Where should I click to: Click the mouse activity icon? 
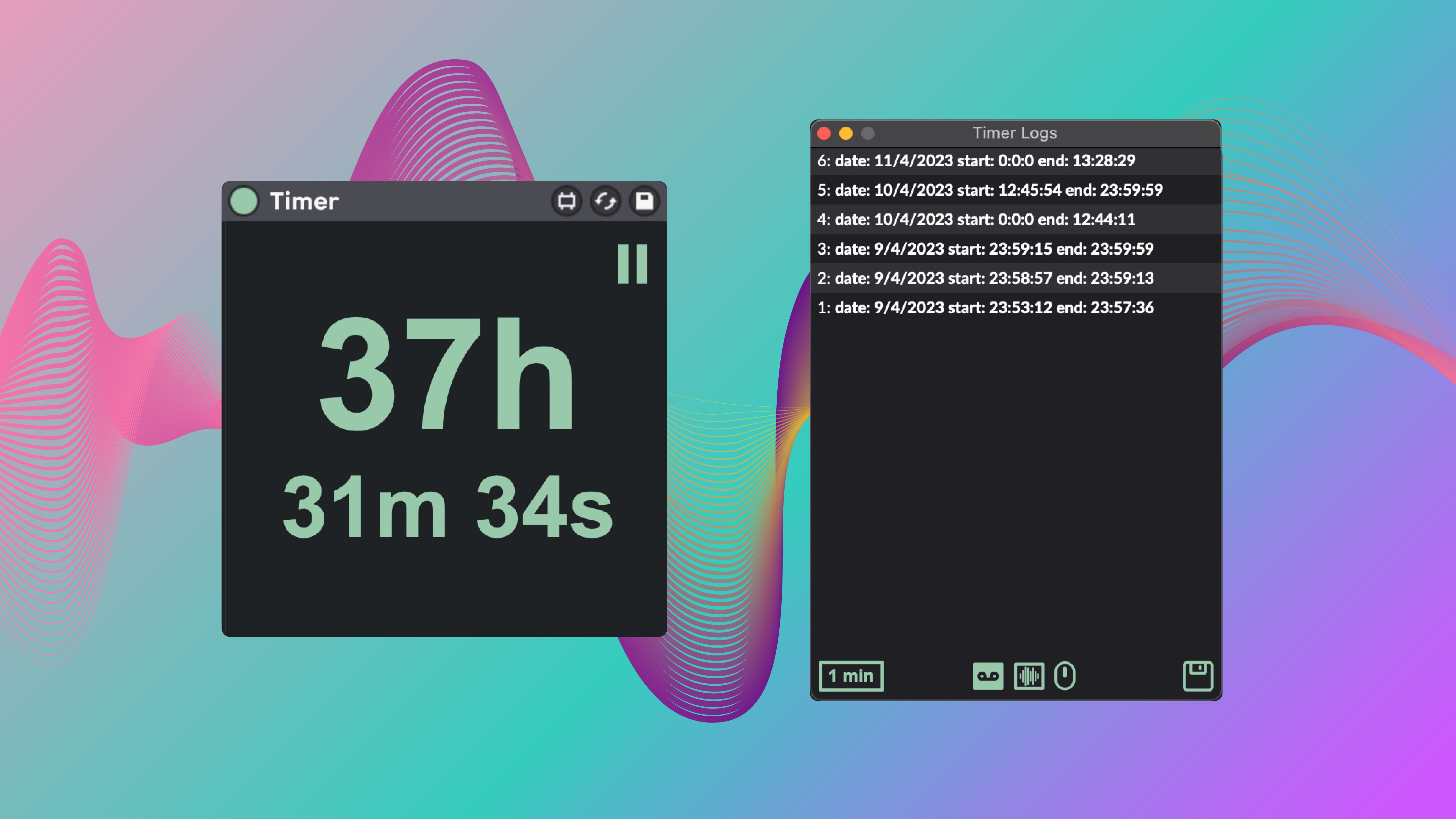(x=1065, y=676)
